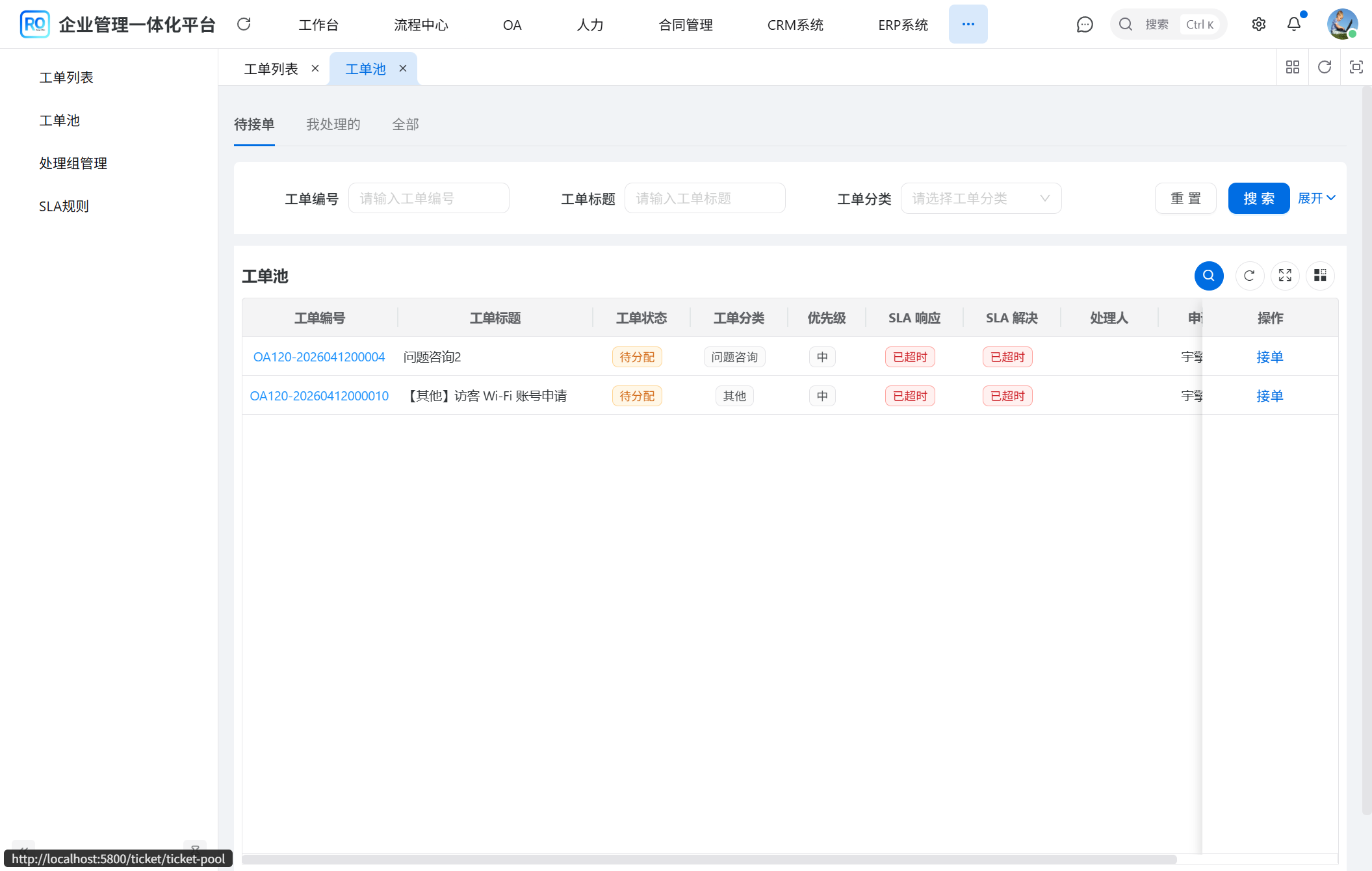Close the 工单列表 tab
The height and width of the screenshot is (871, 1372).
tap(315, 68)
